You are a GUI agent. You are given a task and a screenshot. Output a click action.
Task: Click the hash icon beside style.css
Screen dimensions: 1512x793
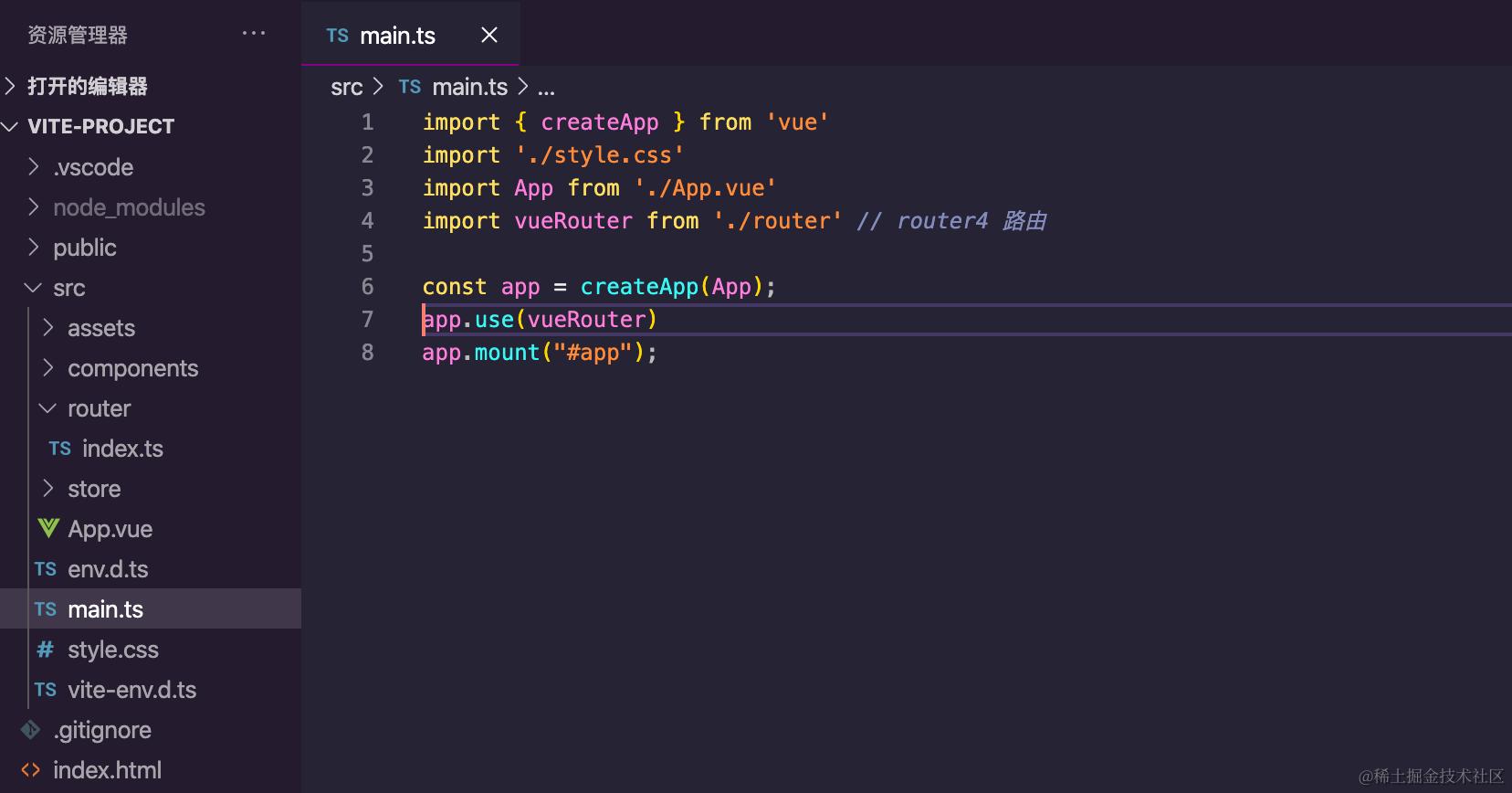click(45, 650)
